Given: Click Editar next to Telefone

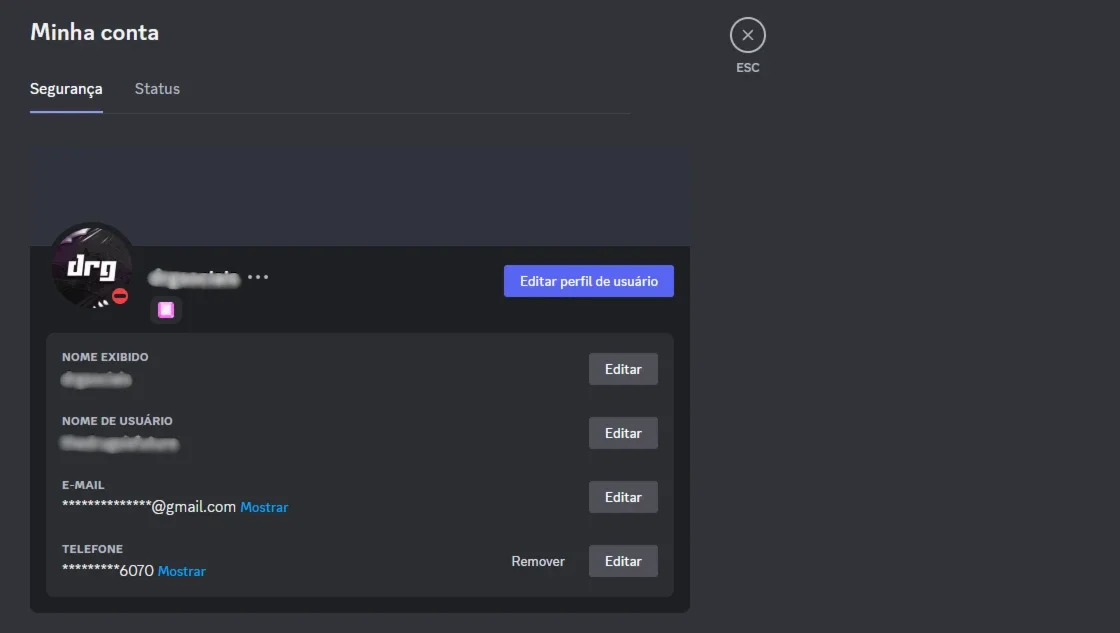Looking at the screenshot, I should [623, 561].
